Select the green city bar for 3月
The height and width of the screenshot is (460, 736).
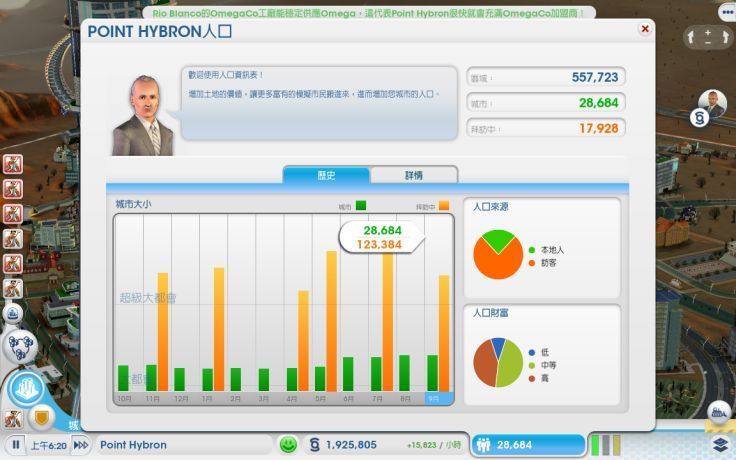tap(264, 379)
